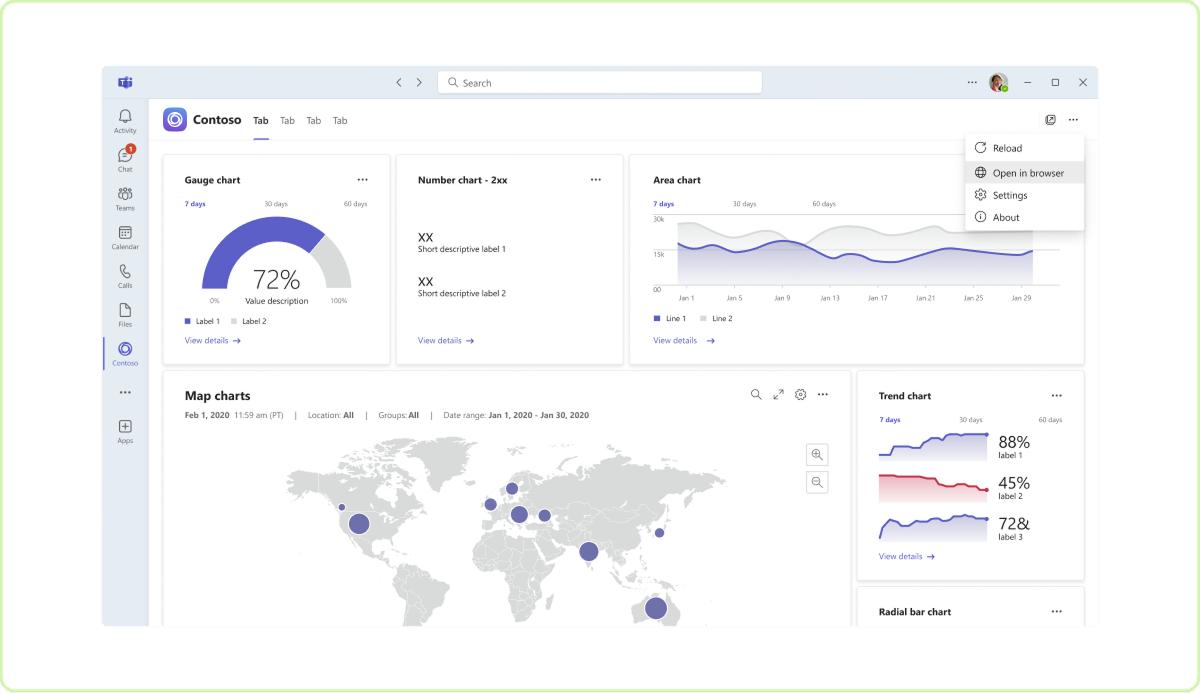Open Trend chart more options ellipsis
1200x693 pixels.
(1057, 396)
